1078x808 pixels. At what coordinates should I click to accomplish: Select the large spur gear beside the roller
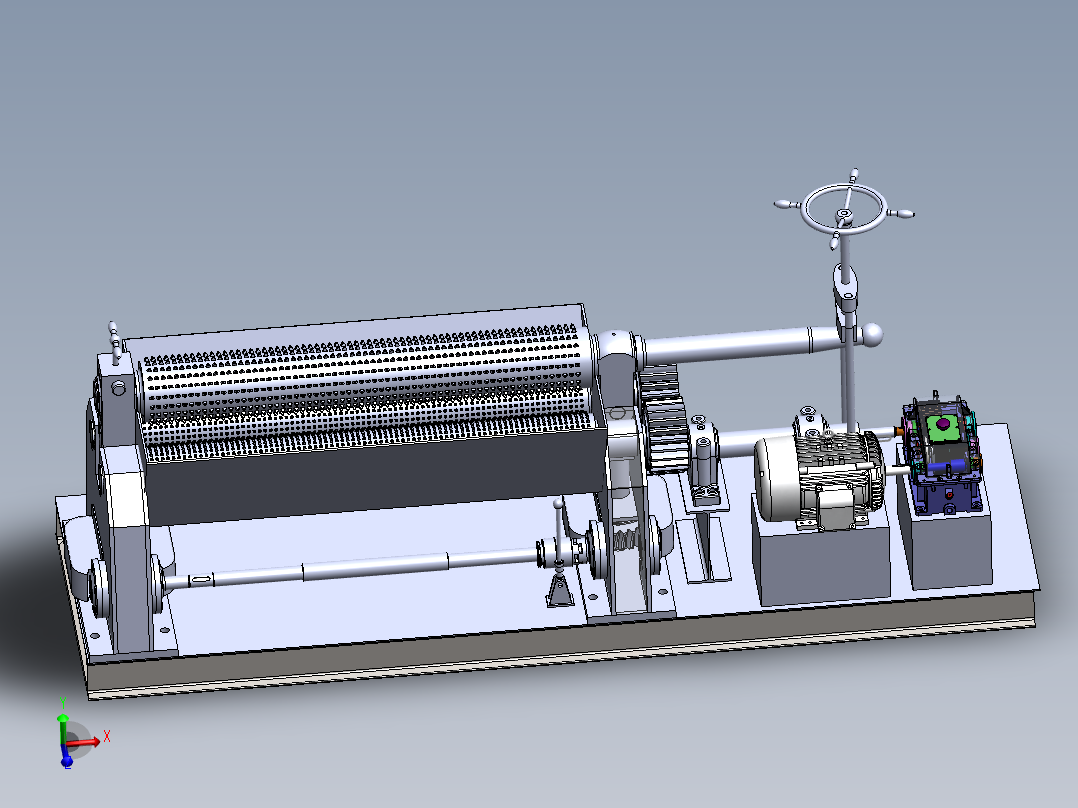[664, 419]
